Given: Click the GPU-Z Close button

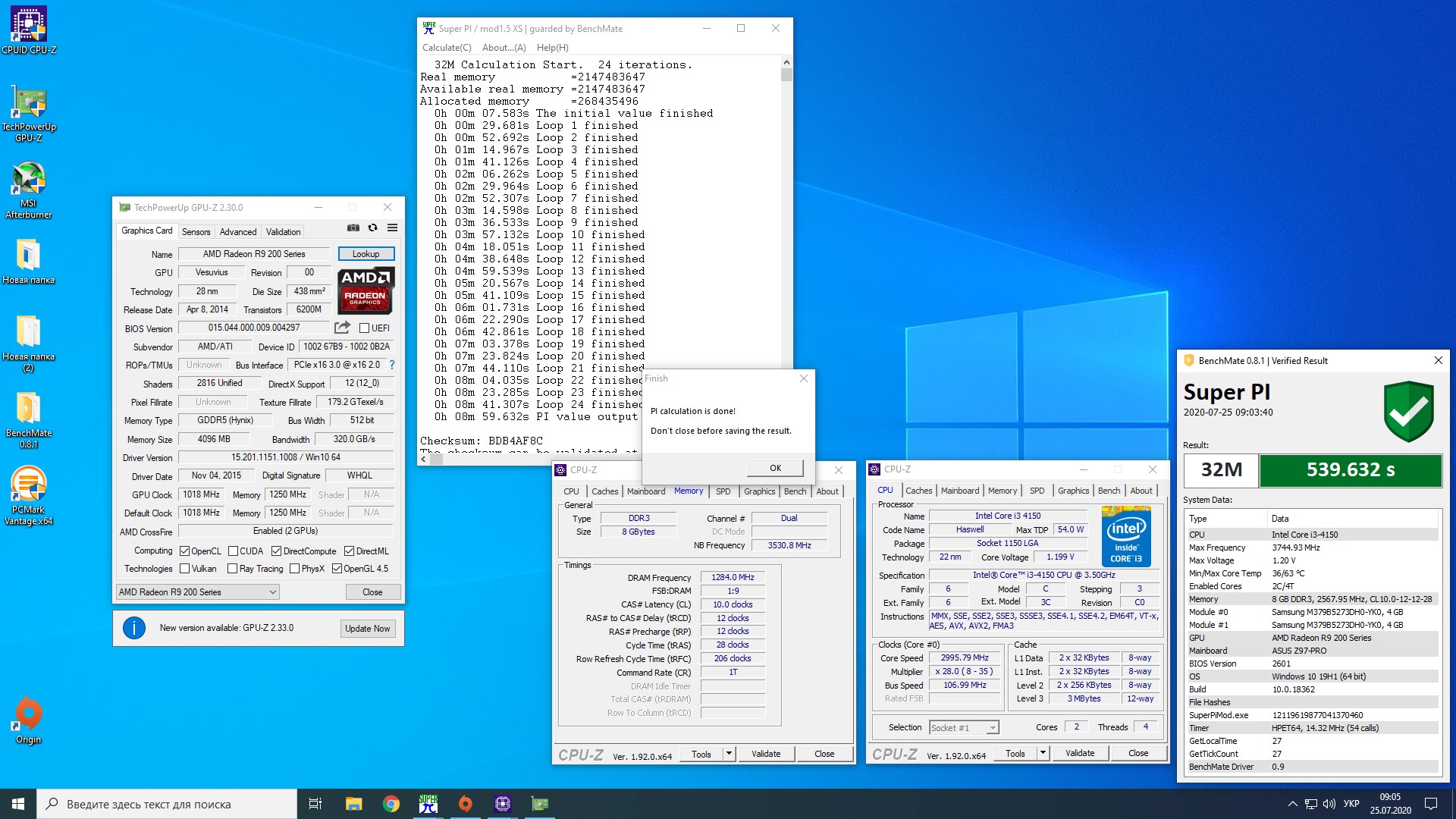Looking at the screenshot, I should tap(372, 592).
